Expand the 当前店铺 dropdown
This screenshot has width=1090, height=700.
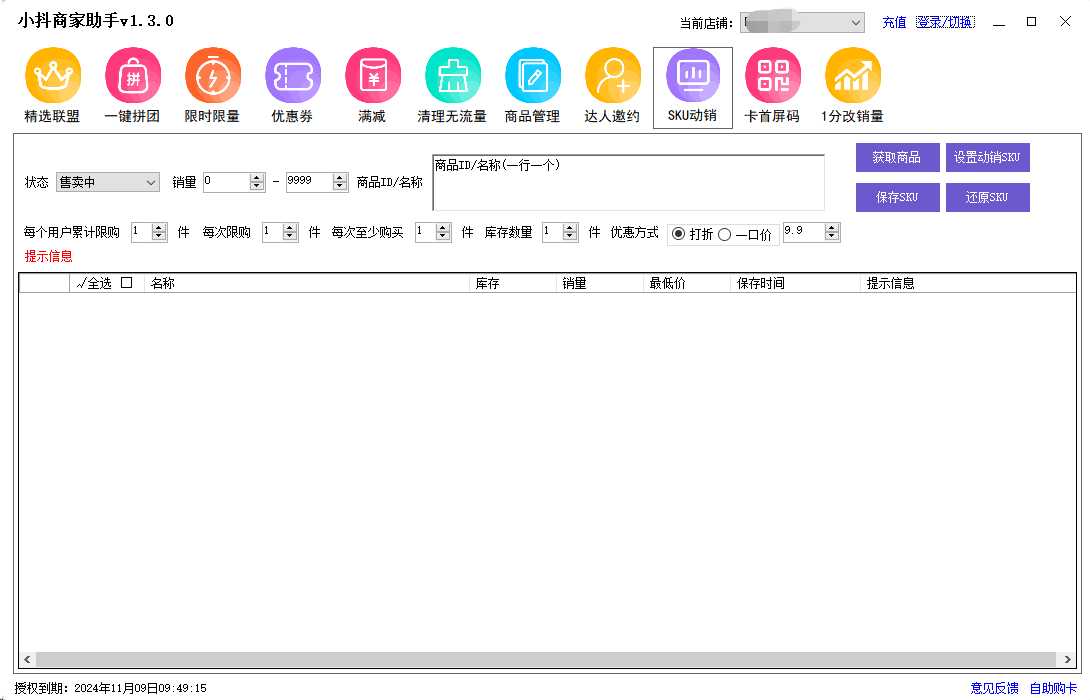click(802, 22)
